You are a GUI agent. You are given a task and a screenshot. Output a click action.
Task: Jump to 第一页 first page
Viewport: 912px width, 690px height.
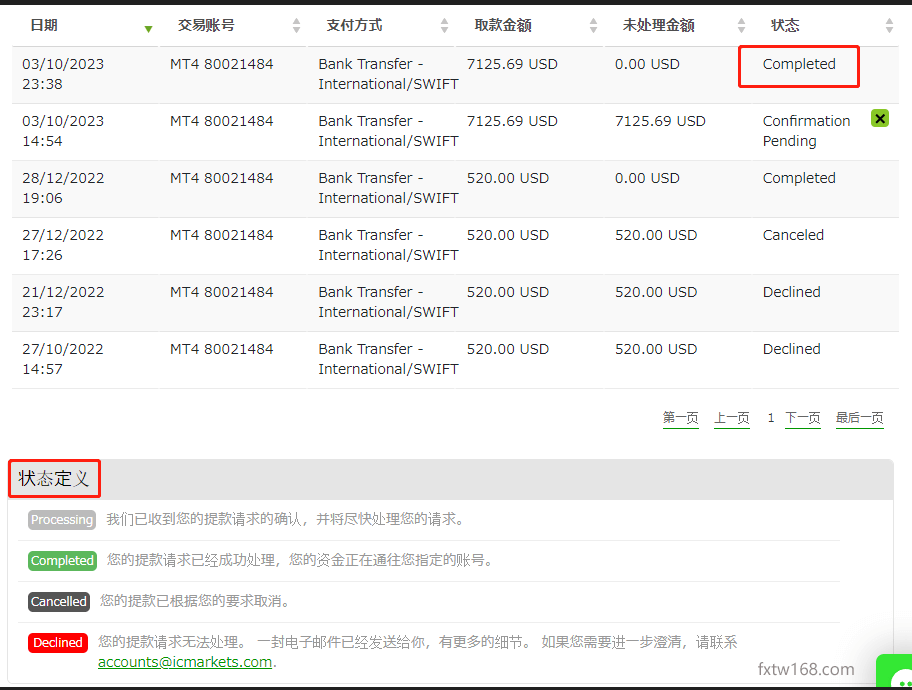pyautogui.click(x=680, y=417)
